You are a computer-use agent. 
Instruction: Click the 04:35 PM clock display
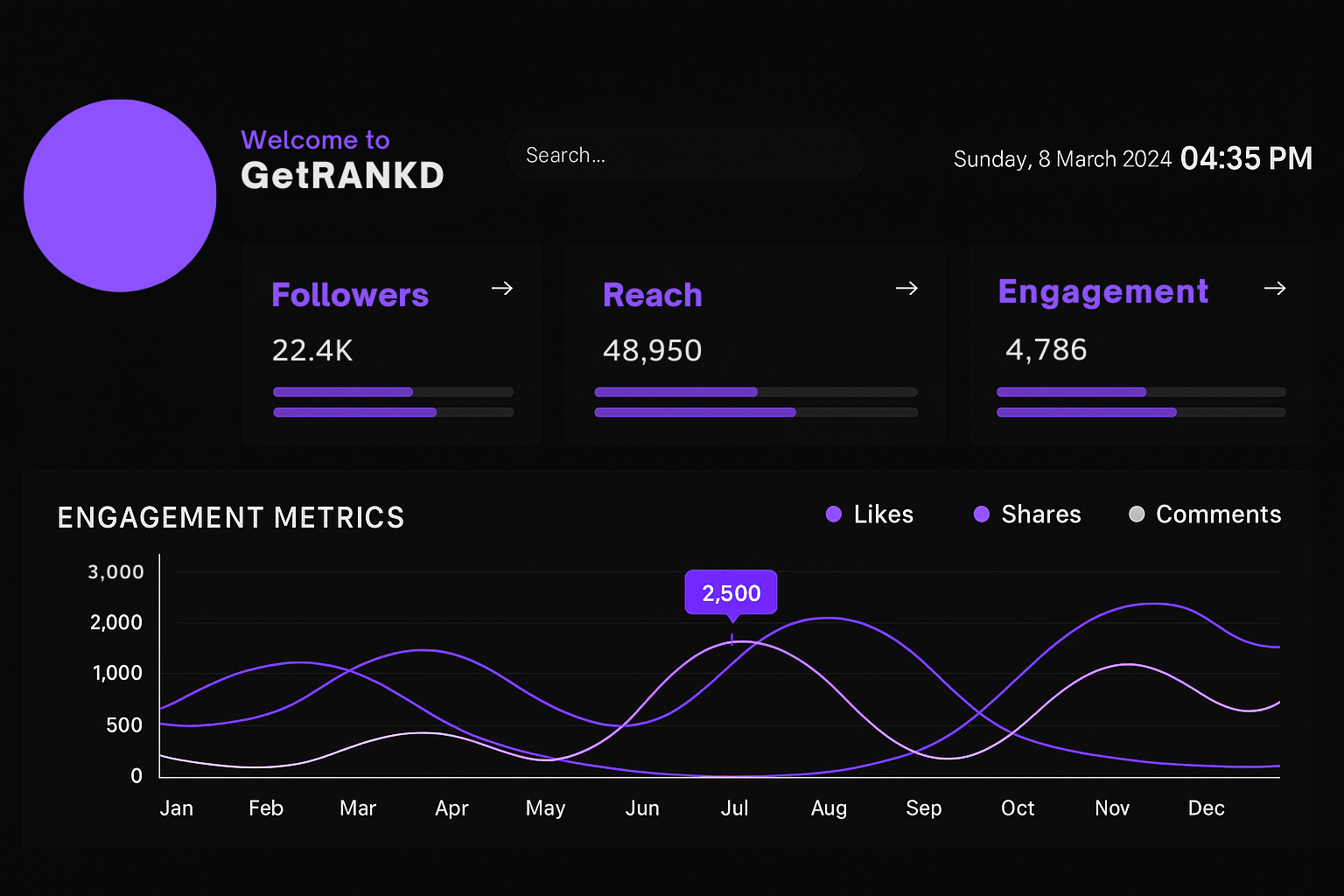(1246, 158)
